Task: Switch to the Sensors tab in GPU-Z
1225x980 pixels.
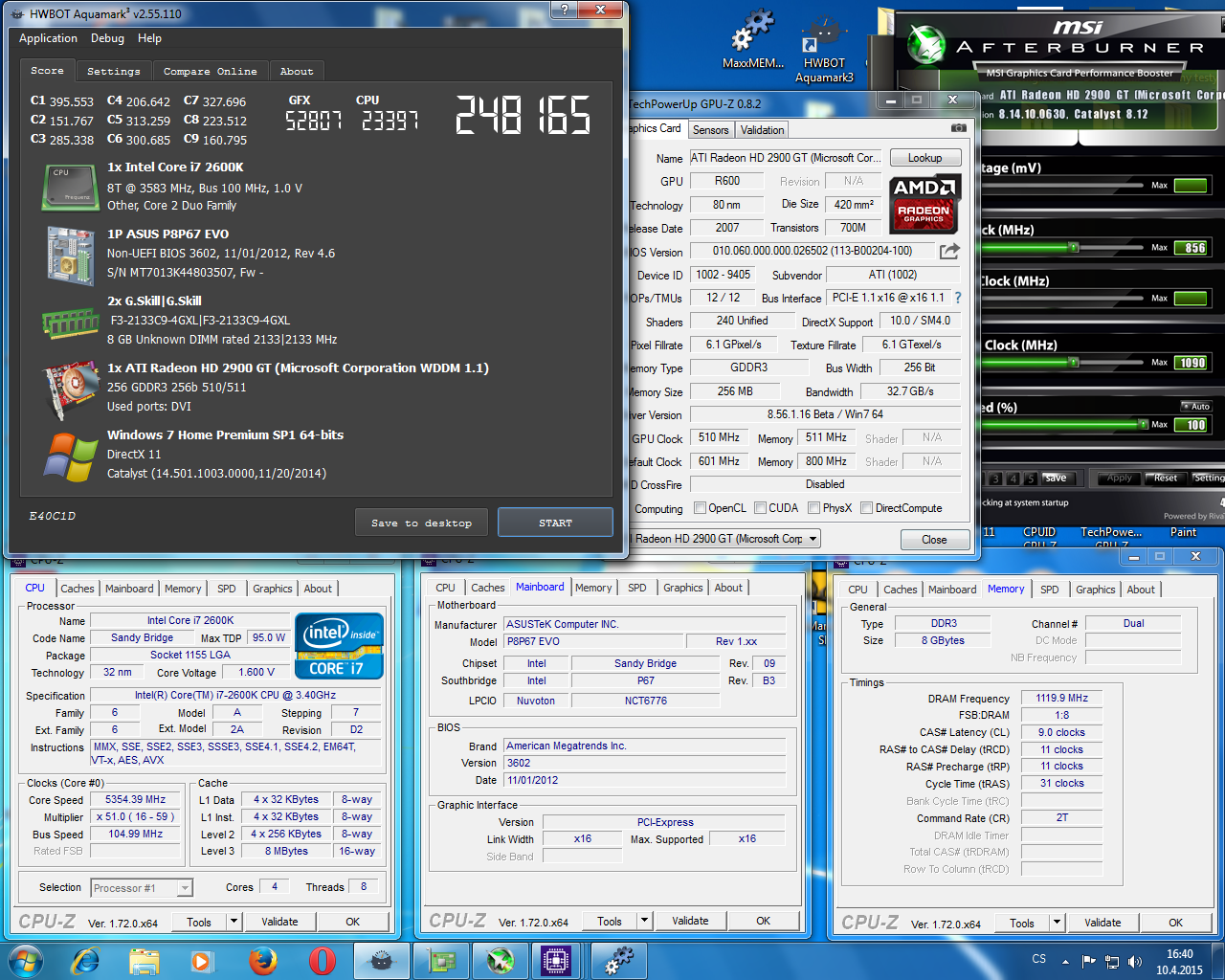Action: click(710, 130)
